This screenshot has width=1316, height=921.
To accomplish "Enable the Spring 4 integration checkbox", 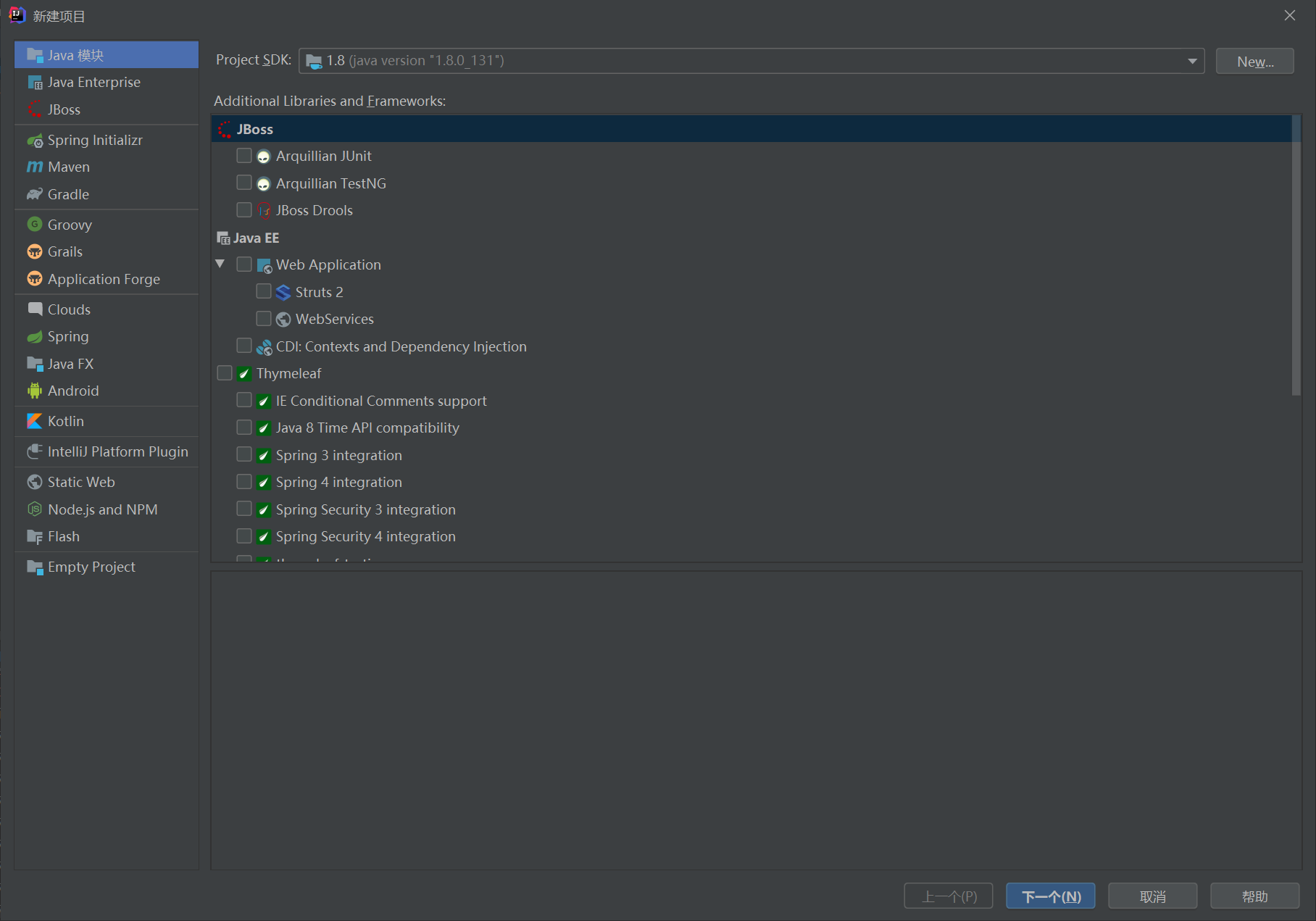I will (244, 482).
